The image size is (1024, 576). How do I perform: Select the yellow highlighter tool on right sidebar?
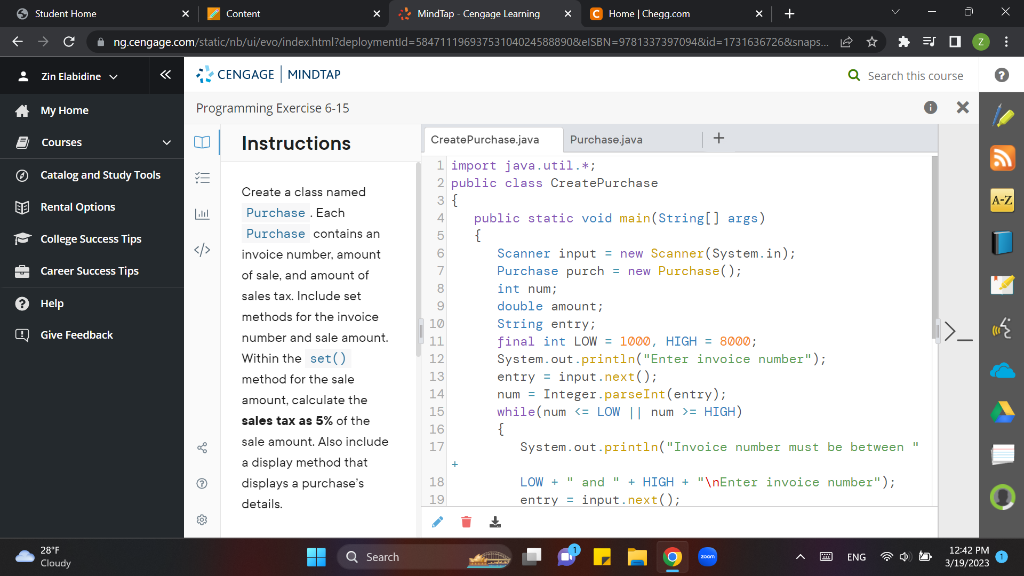1003,115
